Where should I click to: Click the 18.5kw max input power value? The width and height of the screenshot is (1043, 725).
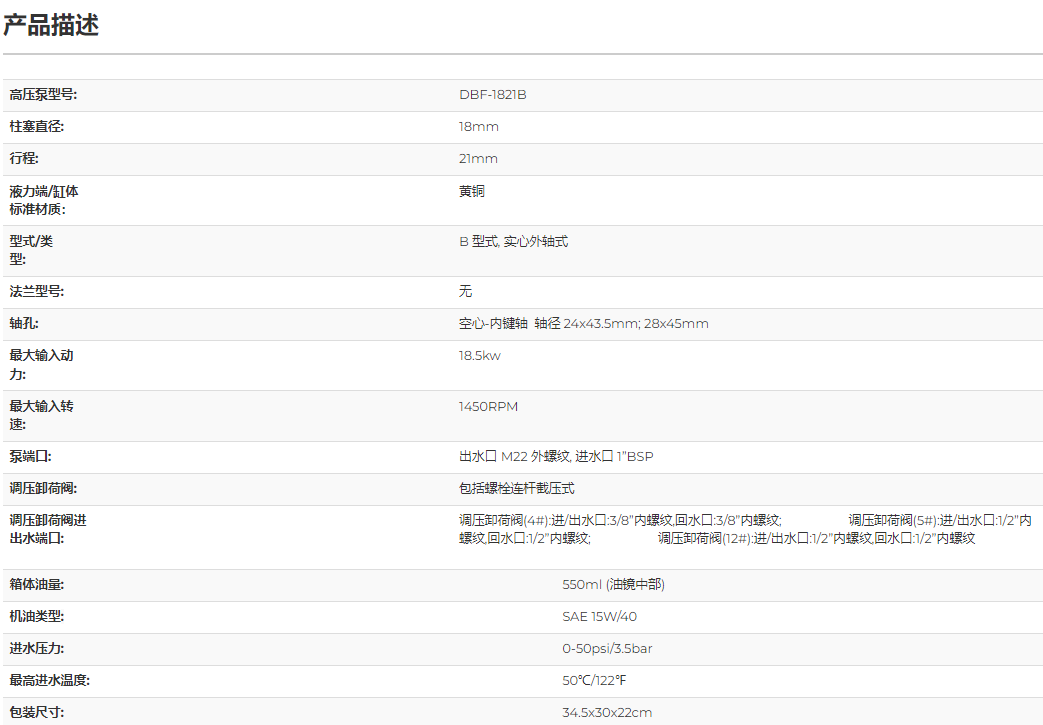[x=479, y=355]
